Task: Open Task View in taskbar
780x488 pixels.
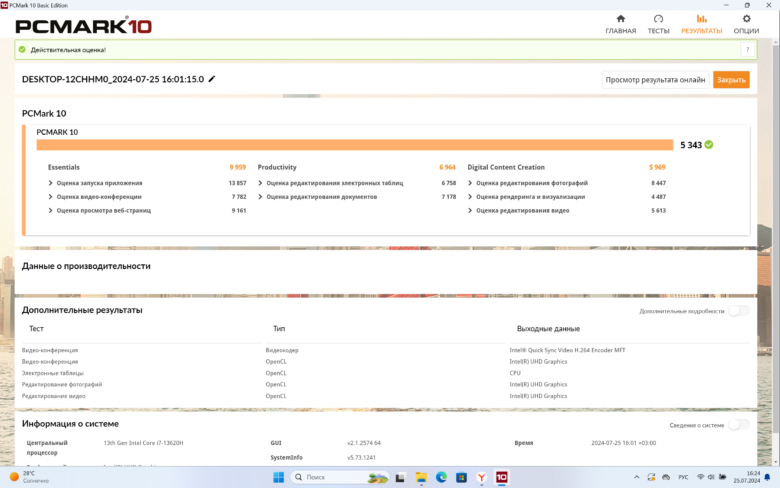Action: (x=400, y=478)
